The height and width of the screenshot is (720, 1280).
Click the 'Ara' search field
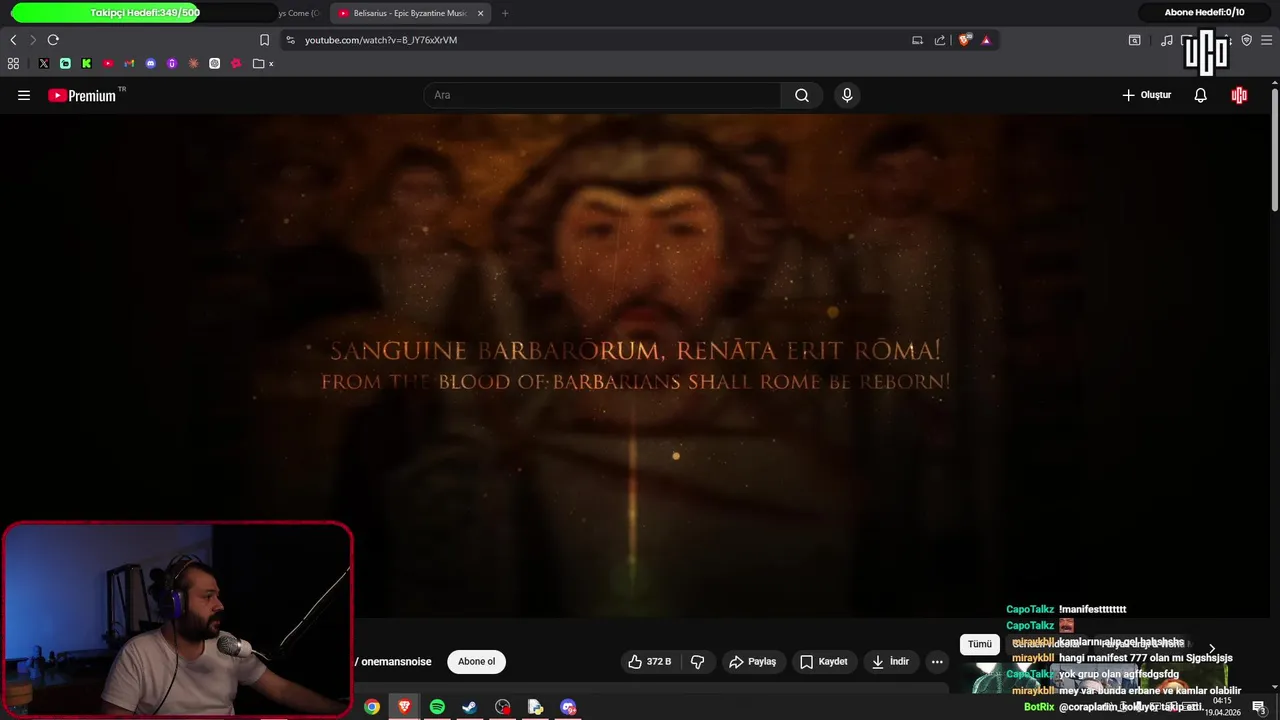602,95
